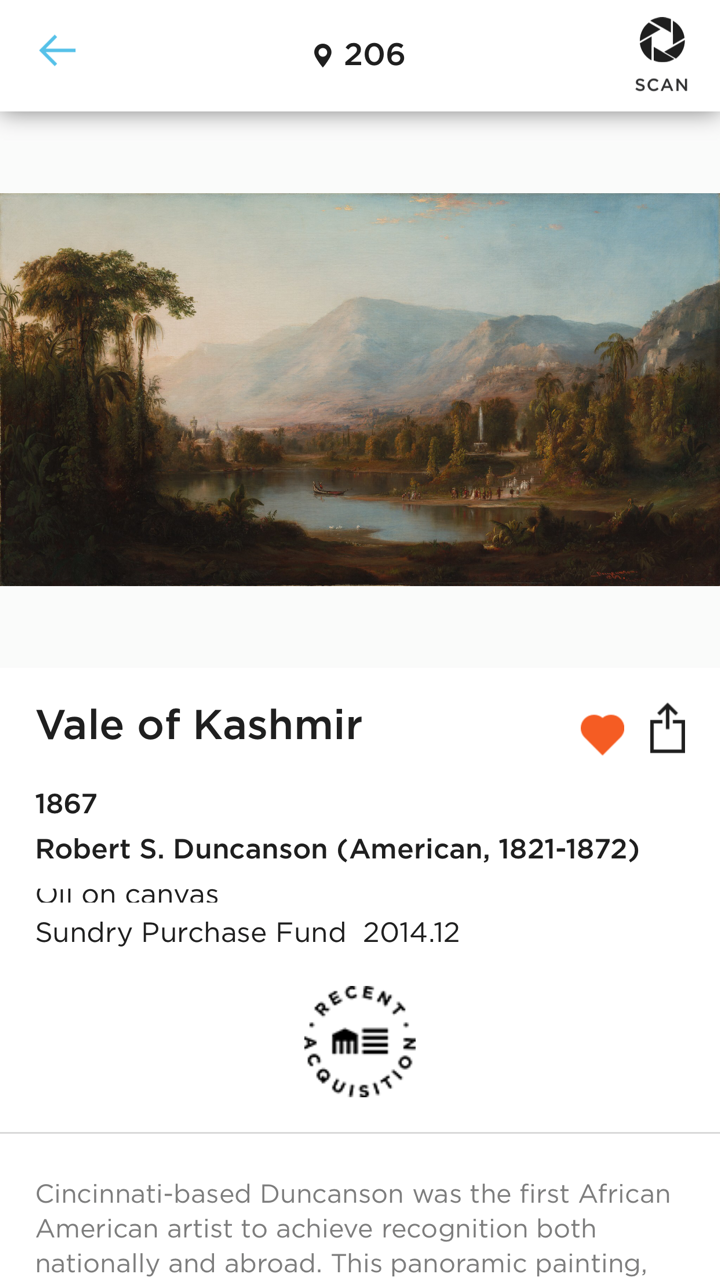Viewport: 720px width, 1280px height.
Task: Tap the Vale of Kashmir title
Action: 199,725
